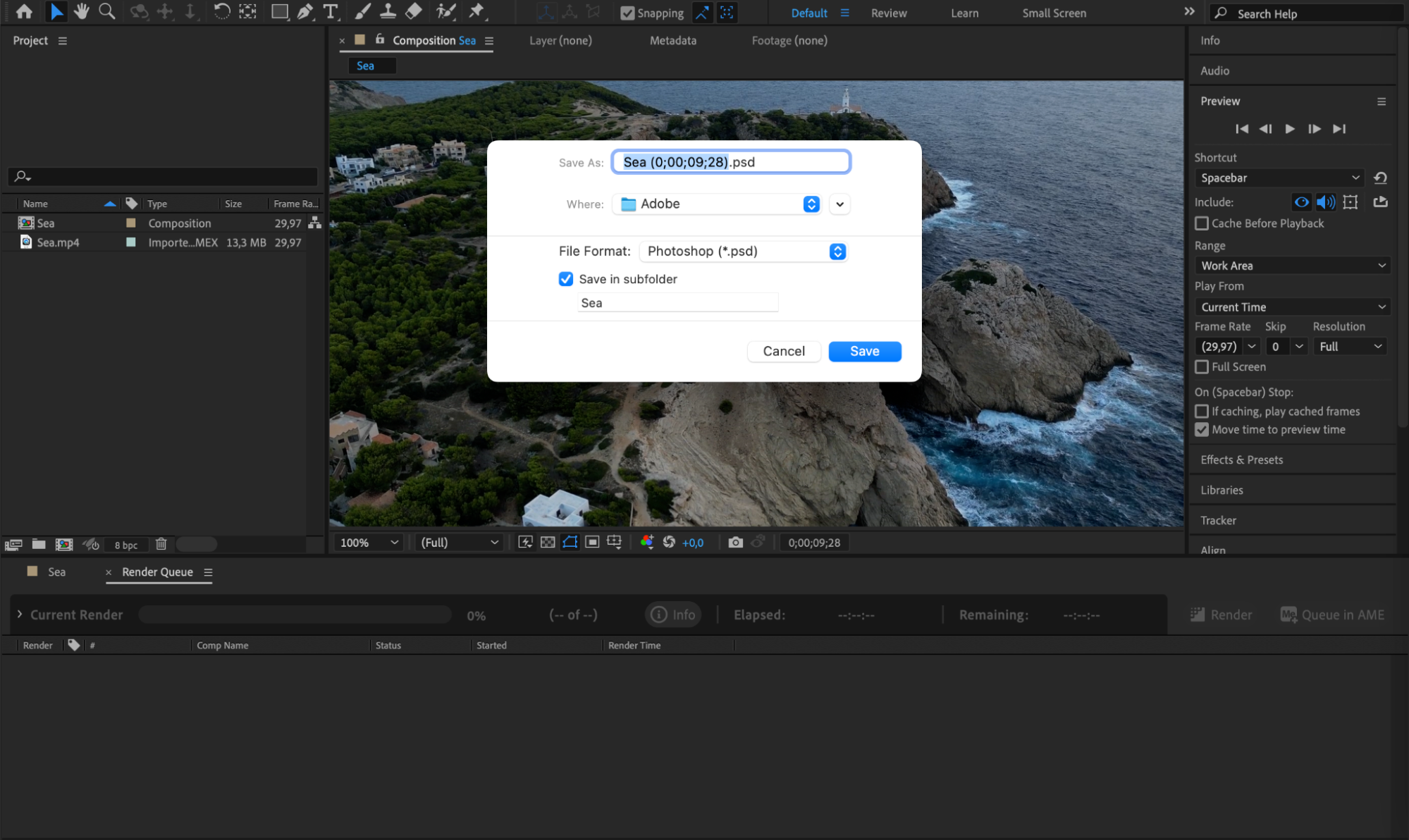
Task: Open the Render Queue tab
Action: [157, 572]
